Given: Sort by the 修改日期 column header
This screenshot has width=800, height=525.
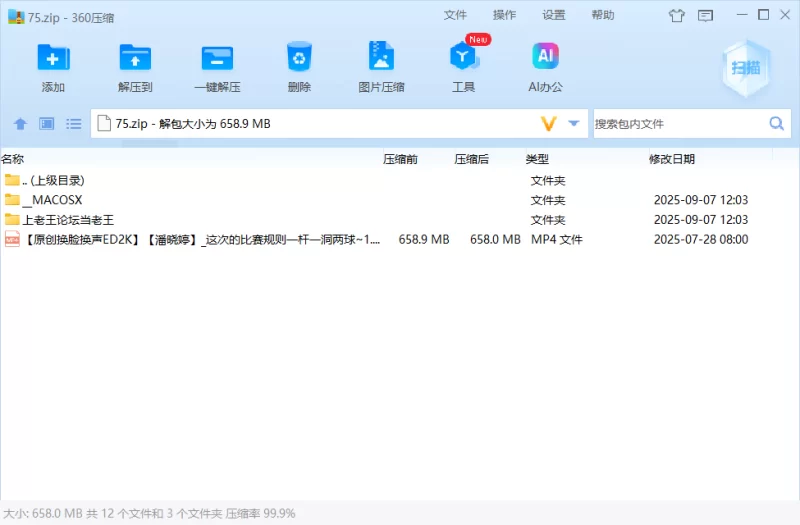Looking at the screenshot, I should point(672,159).
